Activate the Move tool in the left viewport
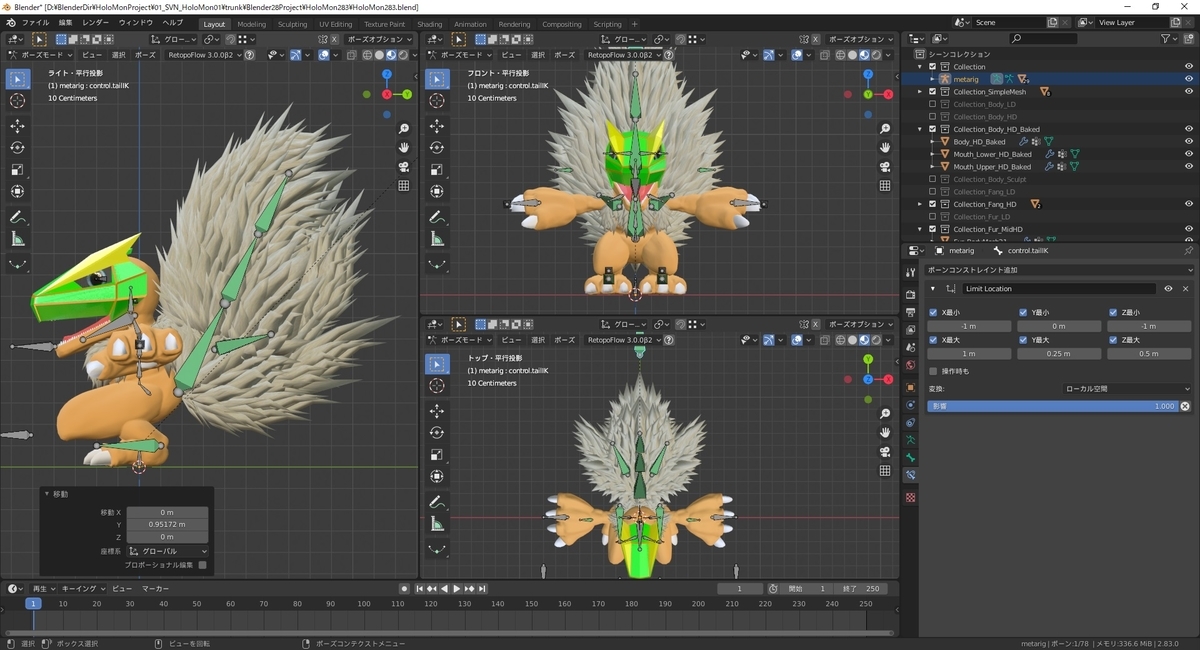The image size is (1200, 650). click(18, 126)
